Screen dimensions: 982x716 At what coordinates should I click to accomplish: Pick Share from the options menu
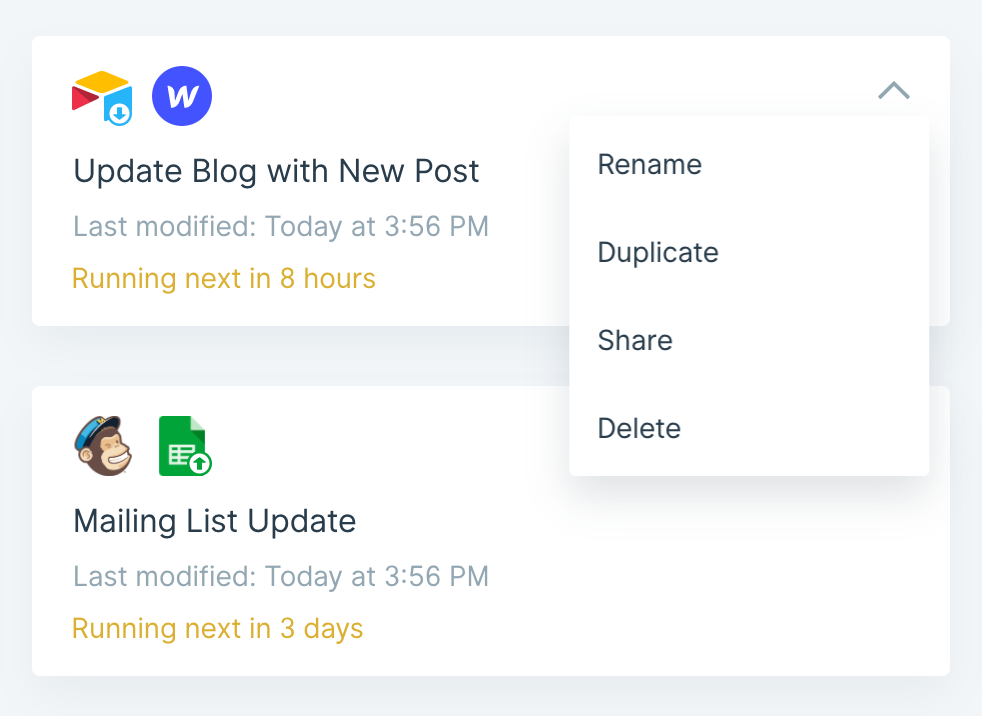click(x=635, y=340)
